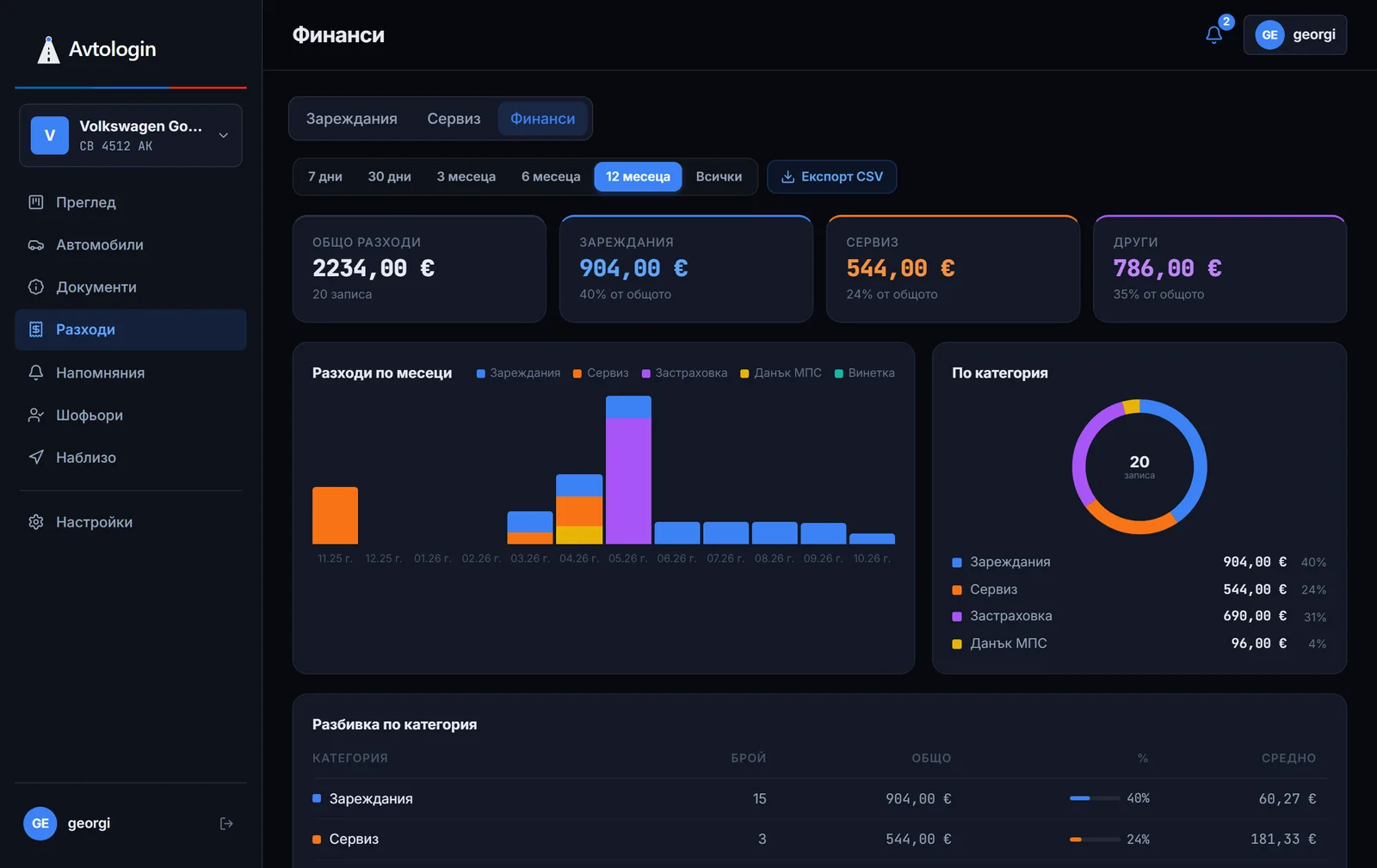Select the Всички period filter
Image resolution: width=1377 pixels, height=868 pixels.
719,176
